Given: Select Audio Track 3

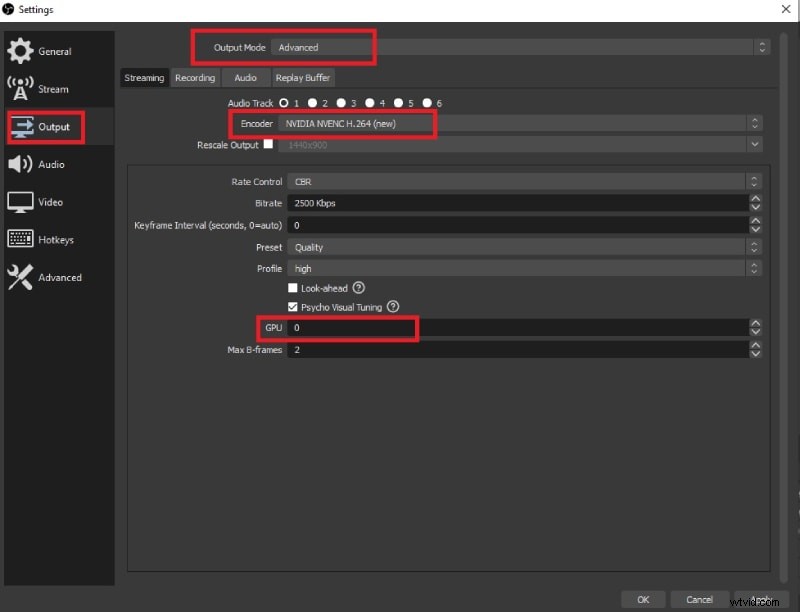Looking at the screenshot, I should [340, 102].
